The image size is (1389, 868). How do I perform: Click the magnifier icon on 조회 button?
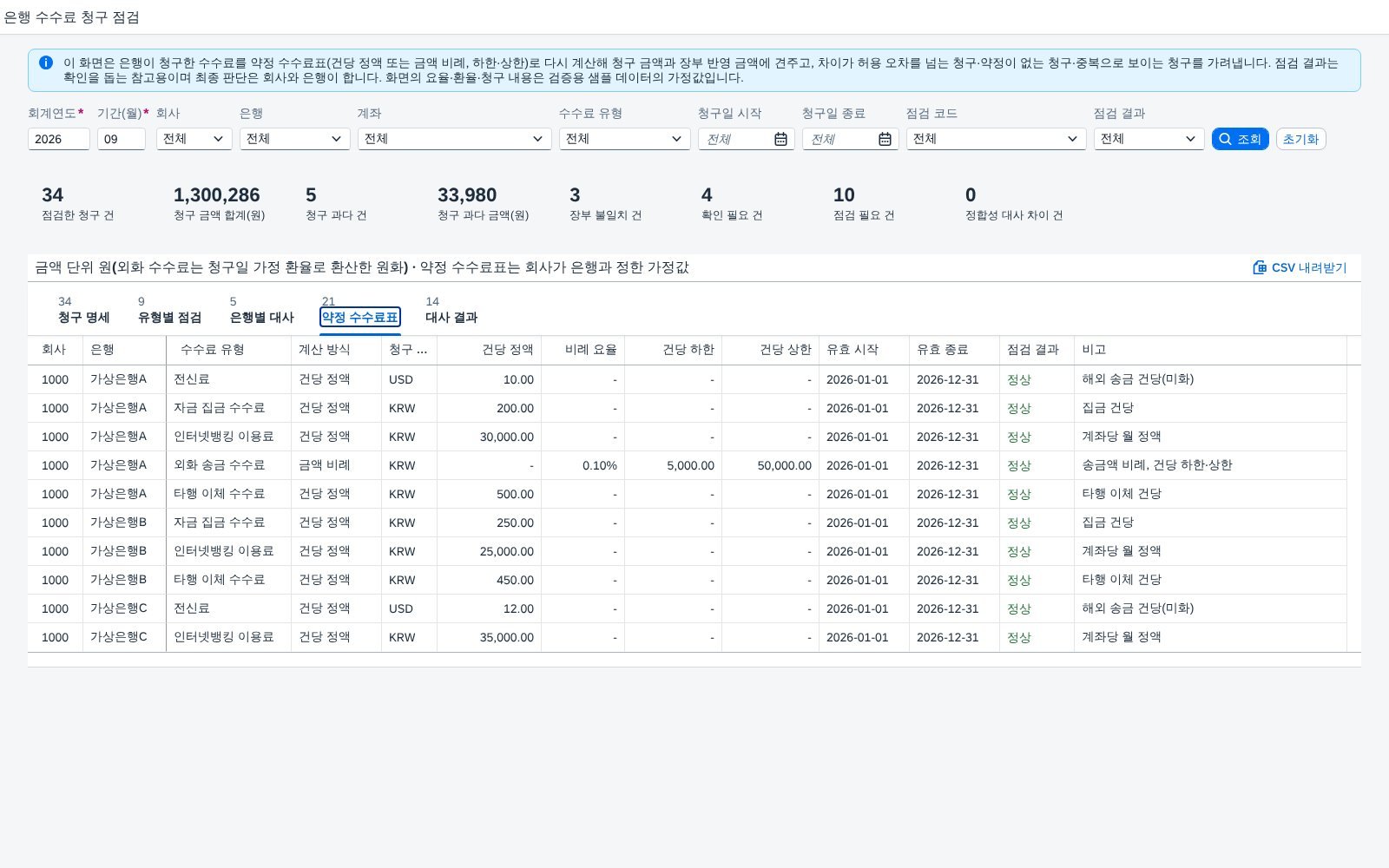click(1225, 139)
